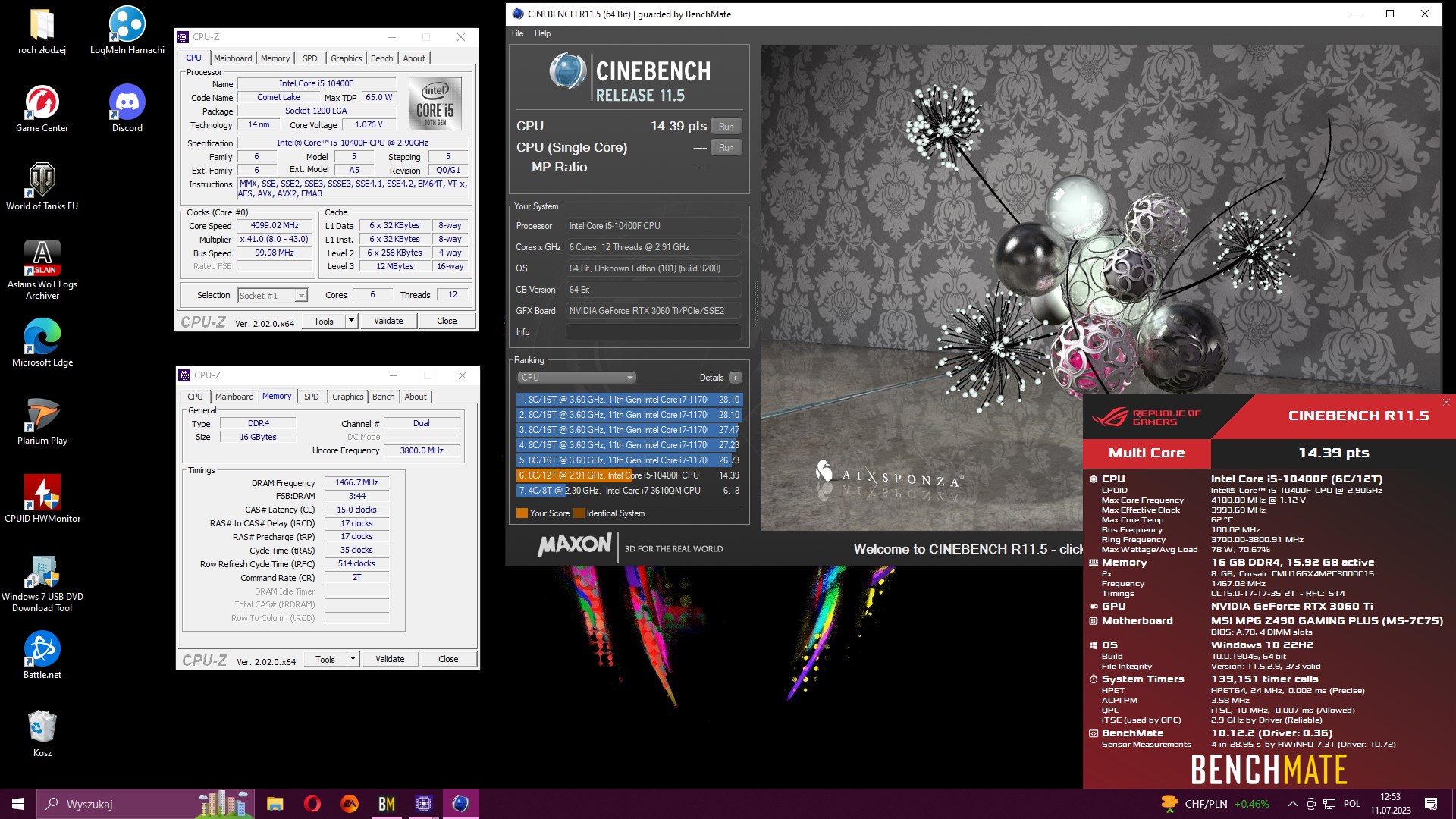Screen dimensions: 1456x819
Task: Switch to Bench tab in top CPU-Z
Action: (x=382, y=58)
